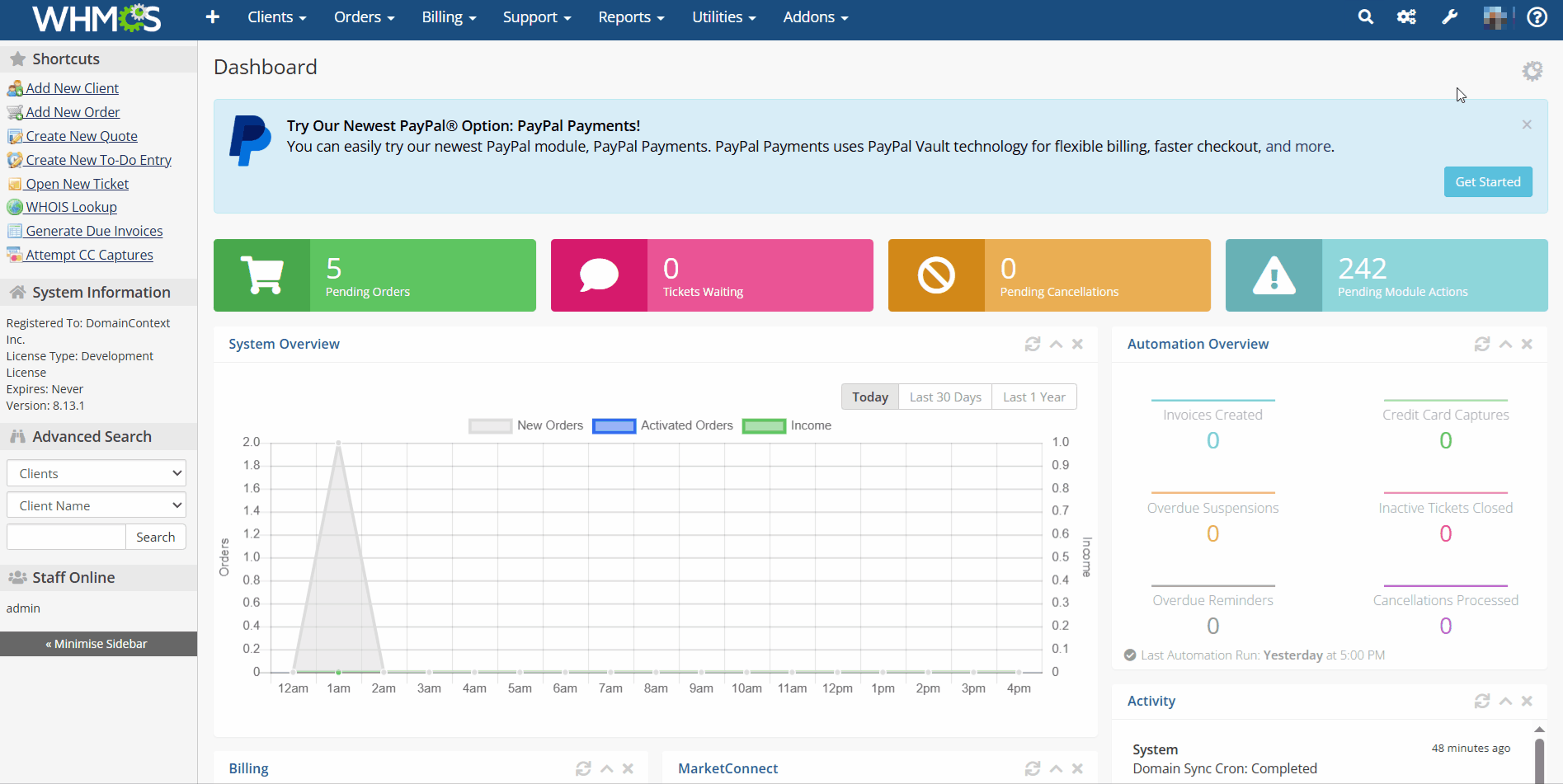The height and width of the screenshot is (784, 1563).
Task: Click the search magnifier icon in top bar
Action: 1366,17
